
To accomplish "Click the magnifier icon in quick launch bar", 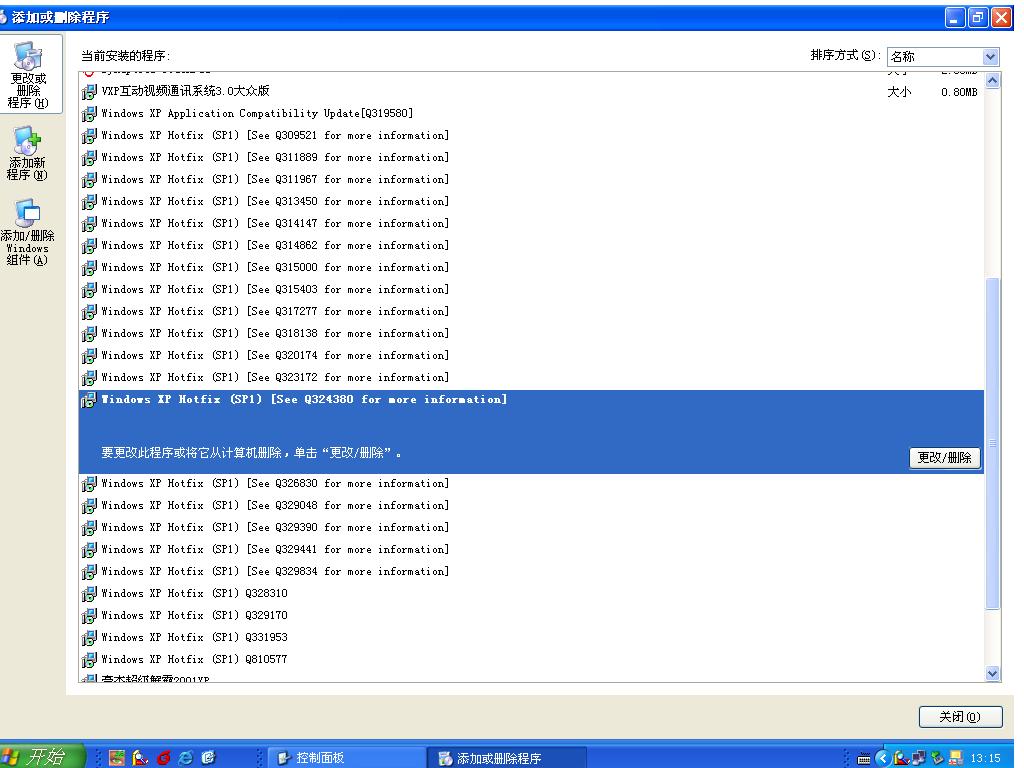I will (x=140, y=758).
